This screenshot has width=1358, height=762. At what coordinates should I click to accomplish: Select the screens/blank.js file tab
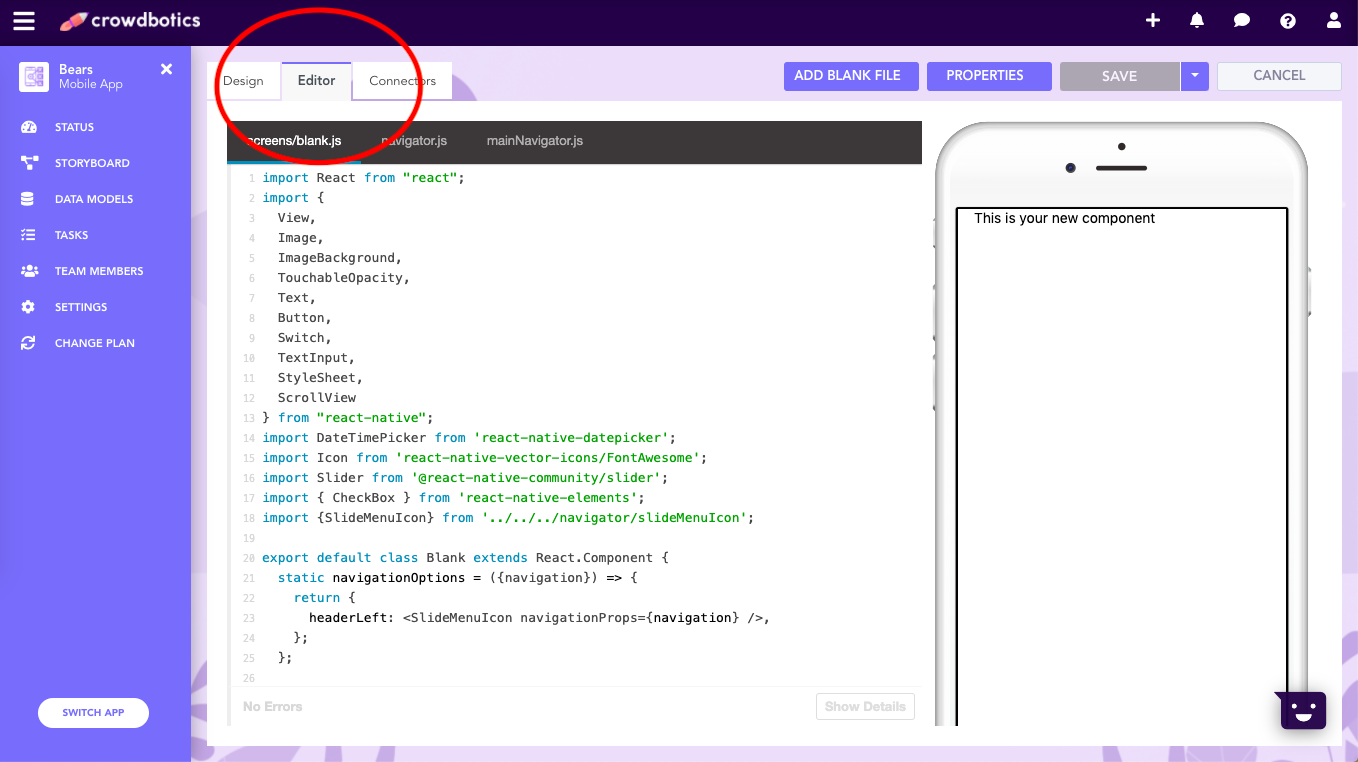tap(294, 141)
